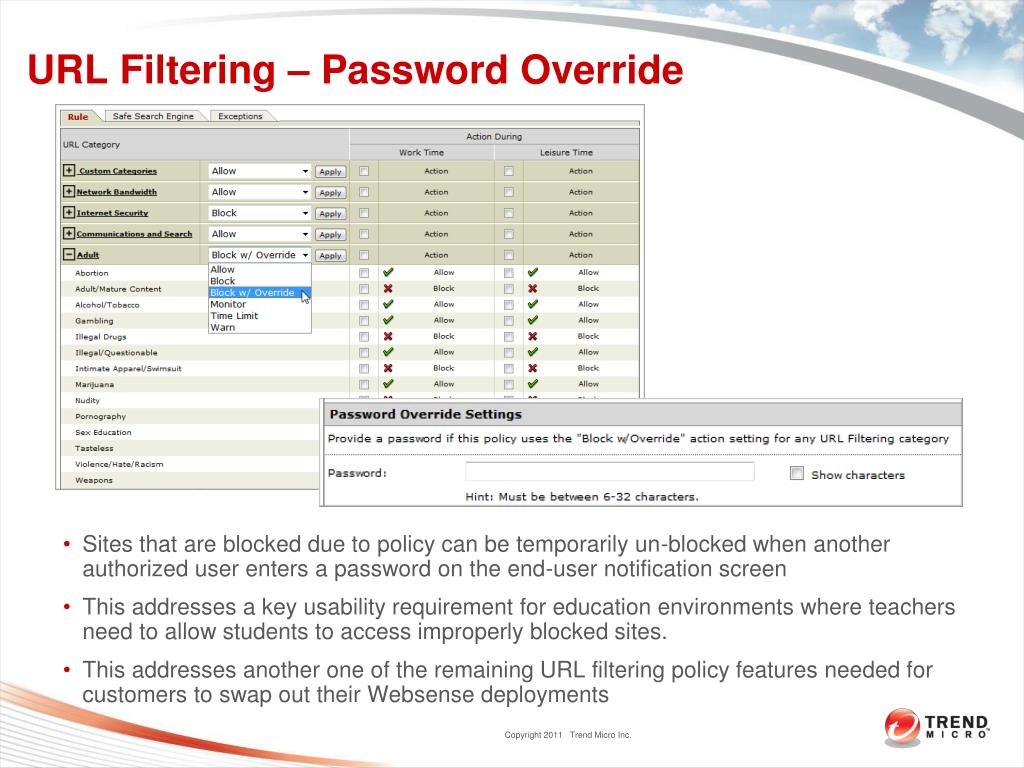Open action dropdown for Internet Security
Viewport: 1024px width, 768px height.
[x=259, y=213]
